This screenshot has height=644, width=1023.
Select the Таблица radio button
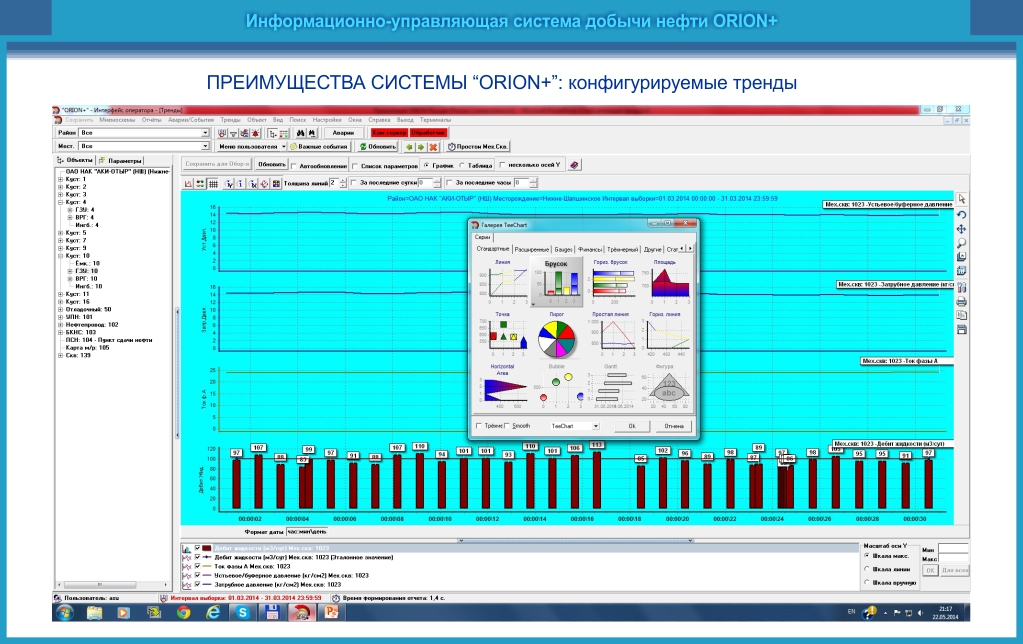pyautogui.click(x=462, y=165)
